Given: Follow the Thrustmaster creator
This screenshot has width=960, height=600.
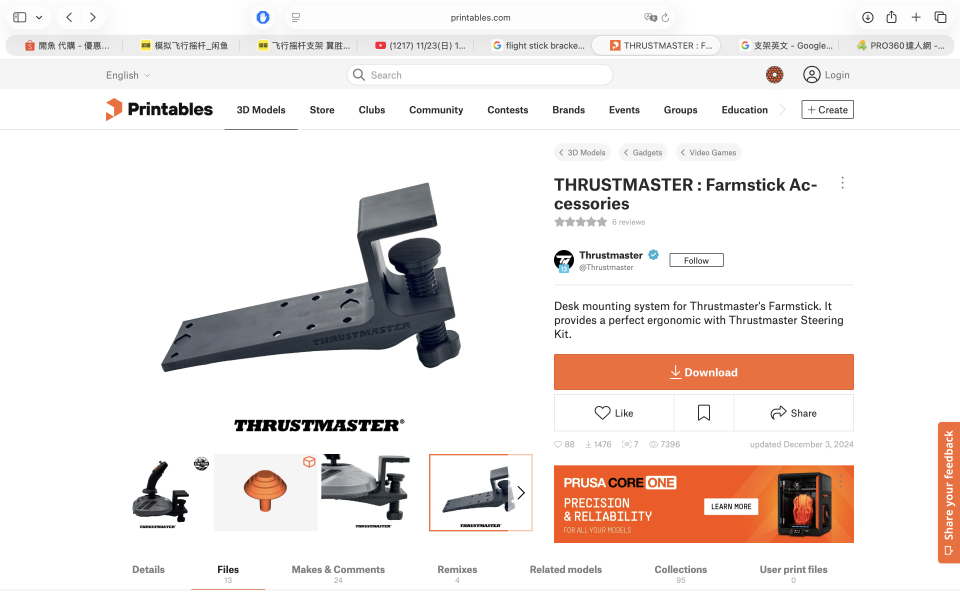Looking at the screenshot, I should 696,260.
